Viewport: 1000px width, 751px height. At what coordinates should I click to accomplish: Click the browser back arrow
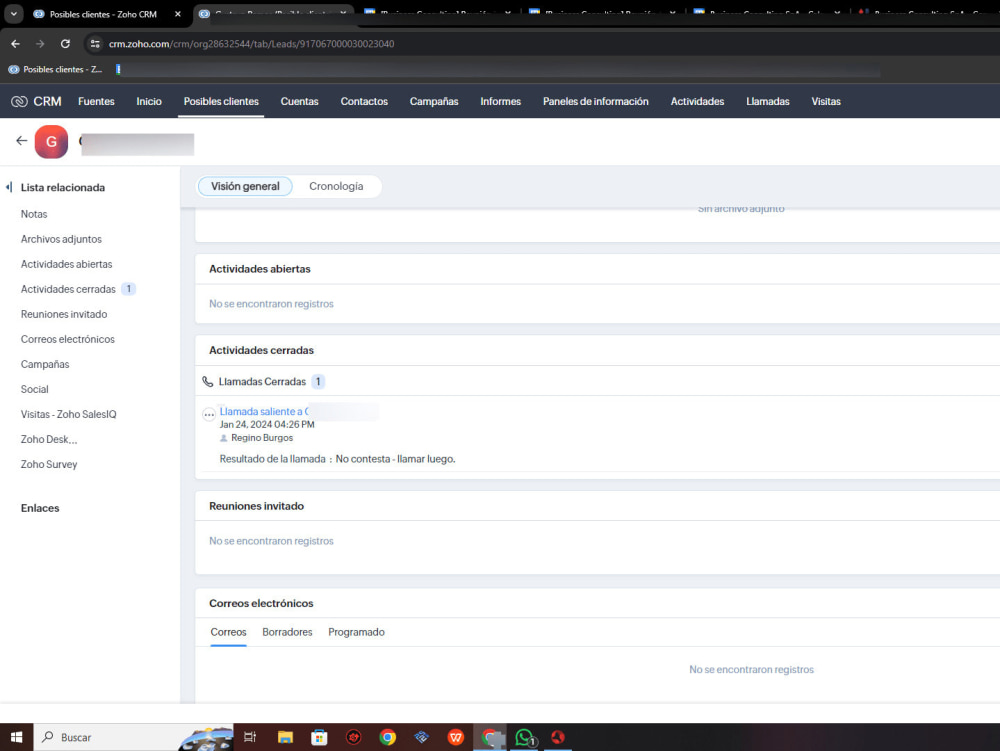15,44
